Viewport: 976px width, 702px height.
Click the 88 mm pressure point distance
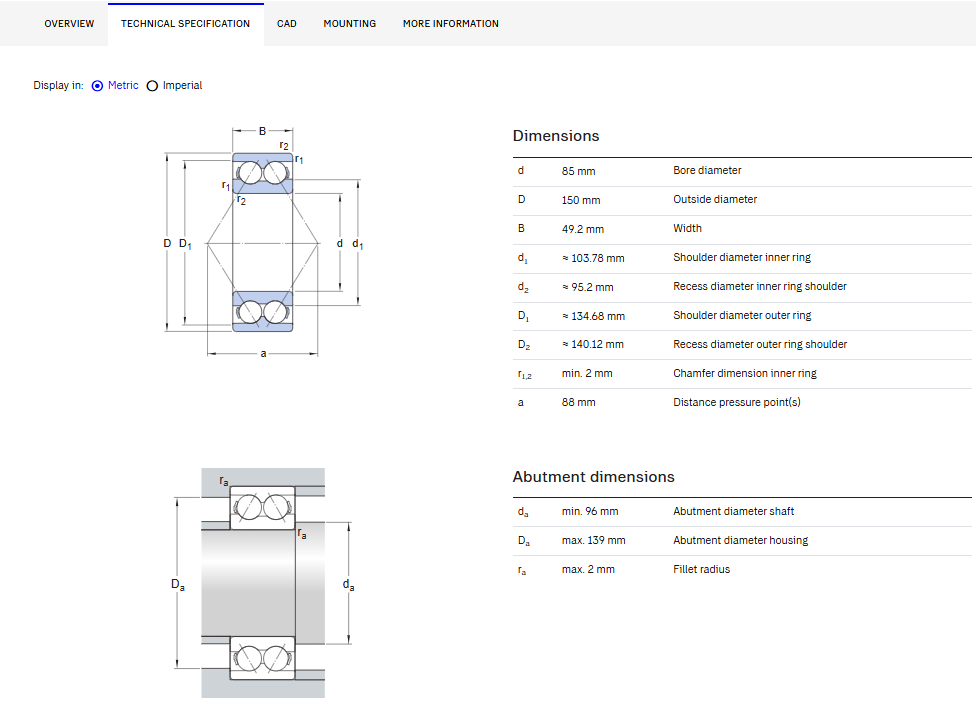[578, 403]
